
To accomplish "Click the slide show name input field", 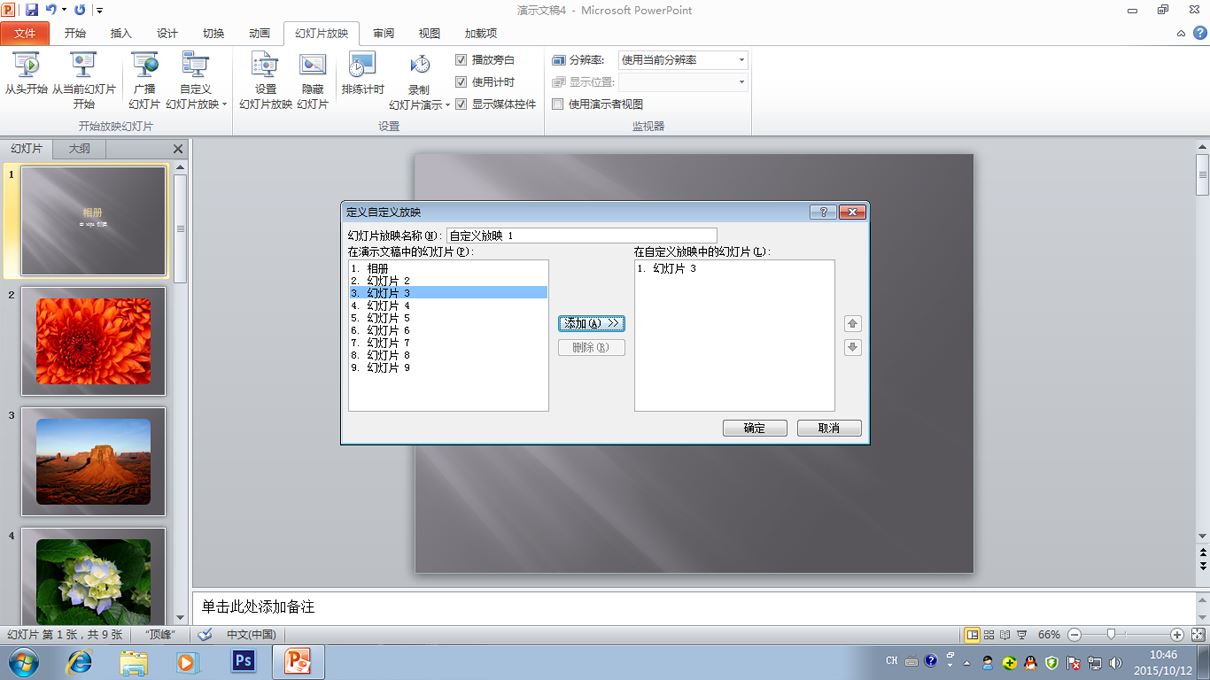I will [x=581, y=236].
